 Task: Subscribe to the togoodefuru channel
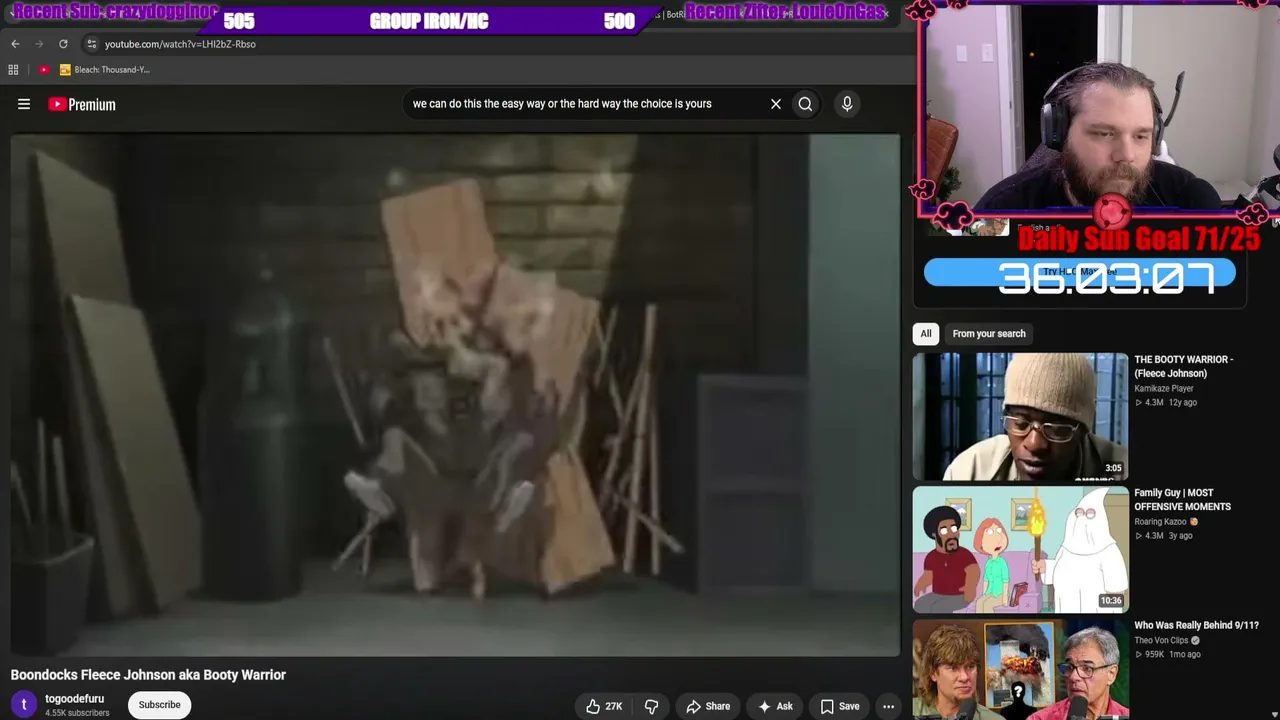point(160,705)
